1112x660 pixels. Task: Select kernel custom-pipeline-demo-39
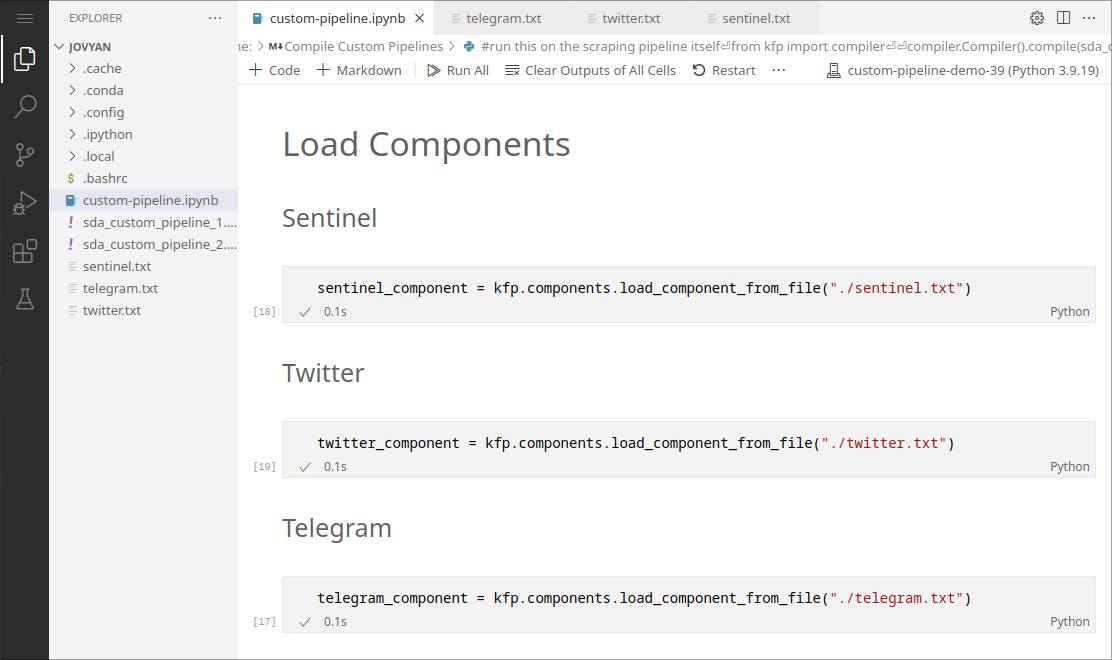963,70
